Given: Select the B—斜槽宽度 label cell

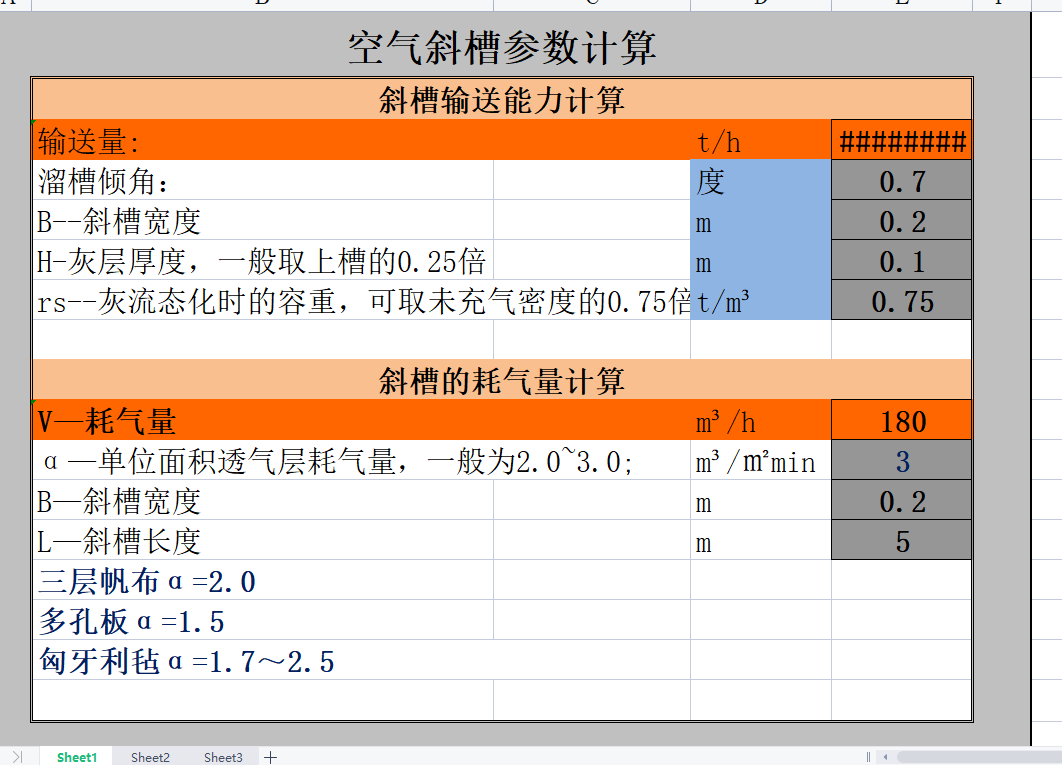Looking at the screenshot, I should [263, 501].
